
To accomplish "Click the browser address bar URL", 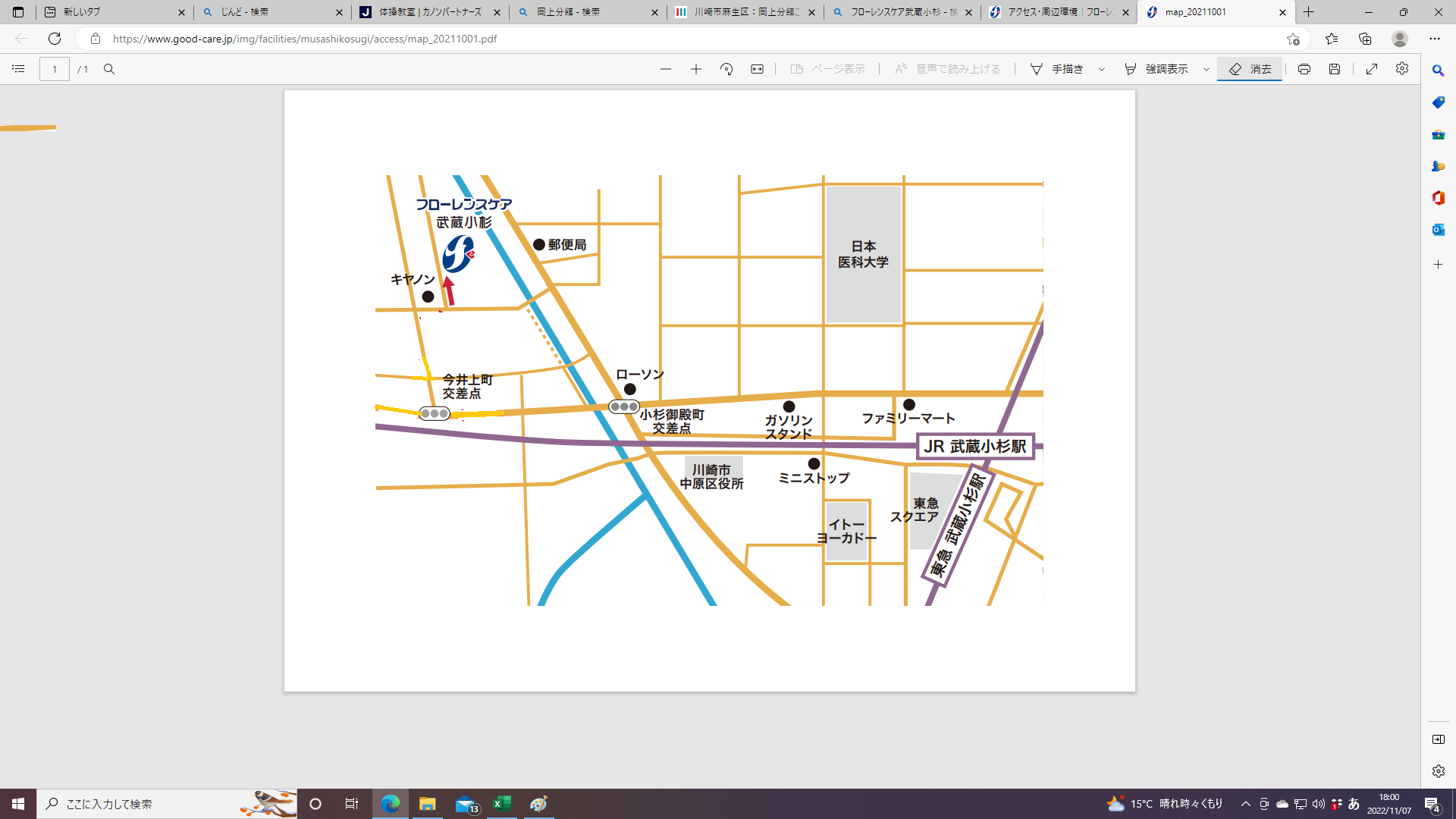I will [305, 39].
